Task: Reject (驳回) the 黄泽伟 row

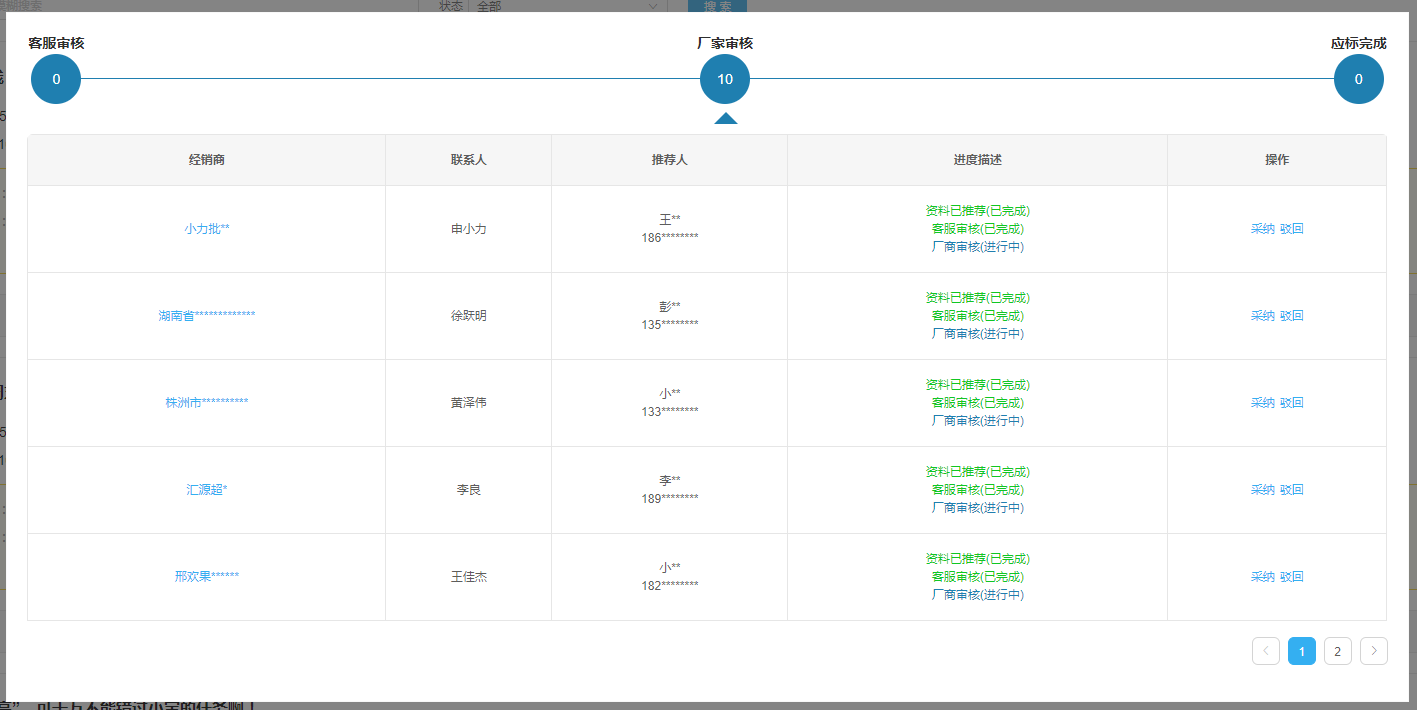Action: pyautogui.click(x=1292, y=403)
